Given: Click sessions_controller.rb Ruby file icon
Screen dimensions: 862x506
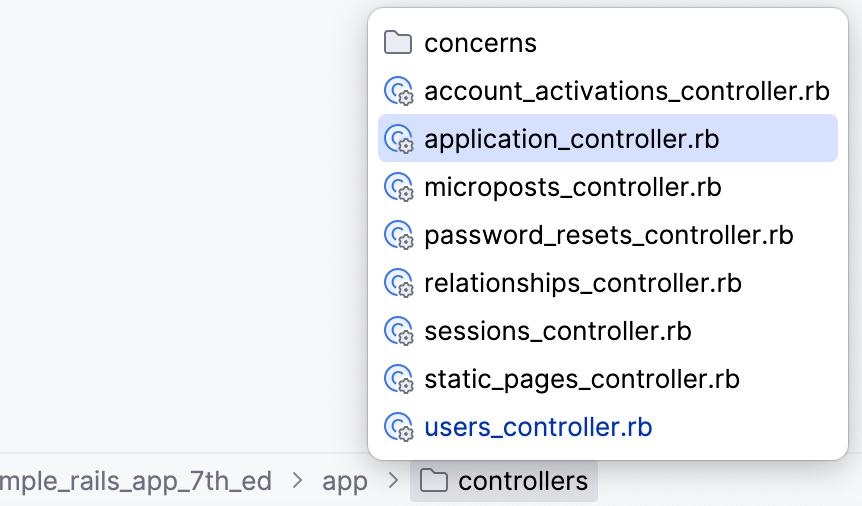Looking at the screenshot, I should point(399,331).
